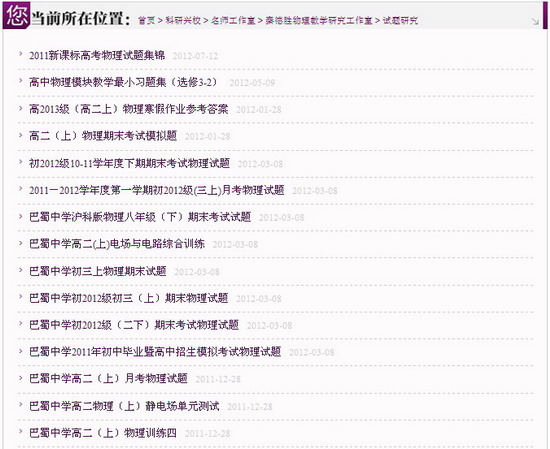Click the purple 您 icon in header

pos(16,15)
